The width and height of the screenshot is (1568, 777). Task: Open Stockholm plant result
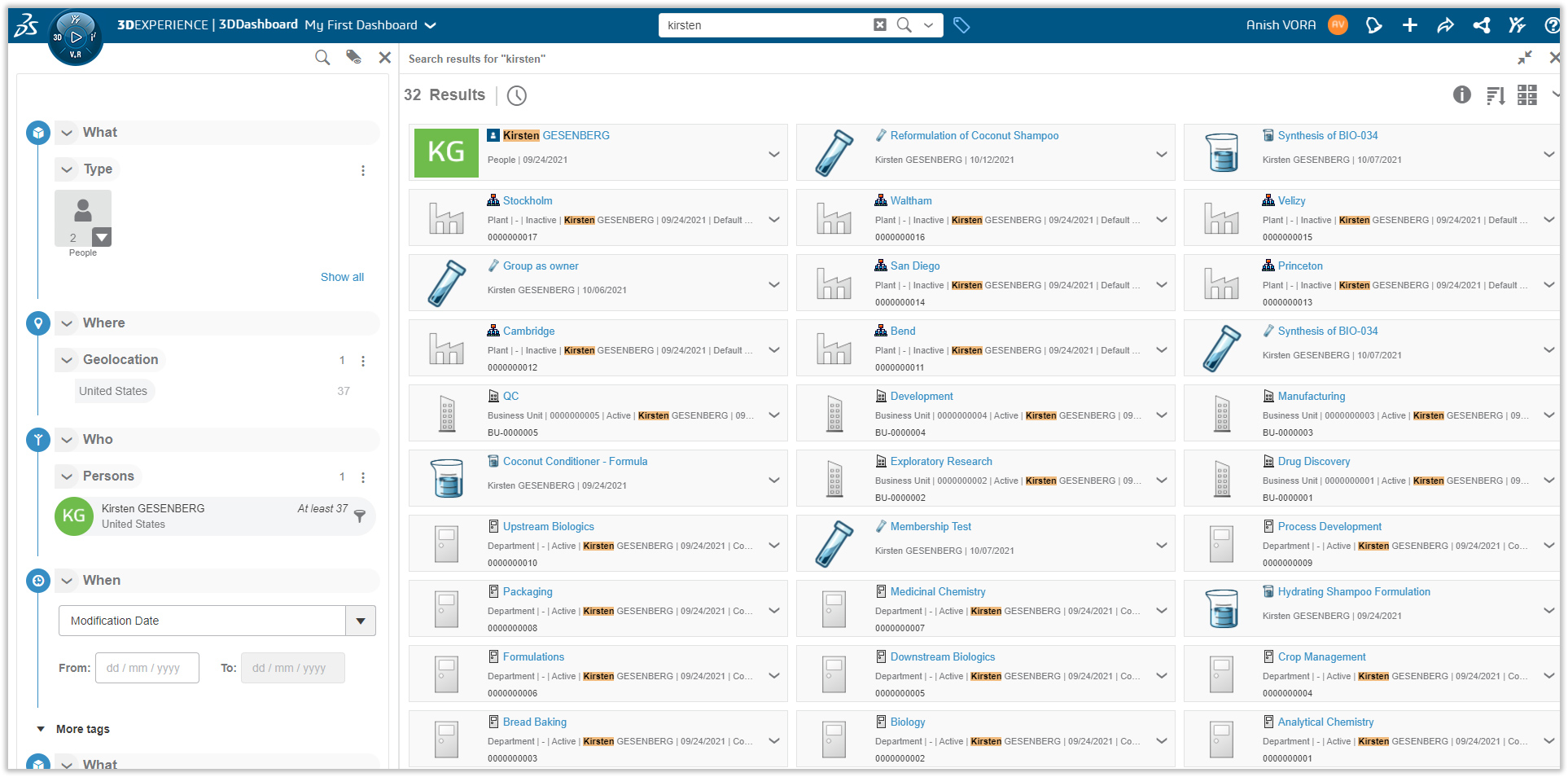pyautogui.click(x=528, y=200)
